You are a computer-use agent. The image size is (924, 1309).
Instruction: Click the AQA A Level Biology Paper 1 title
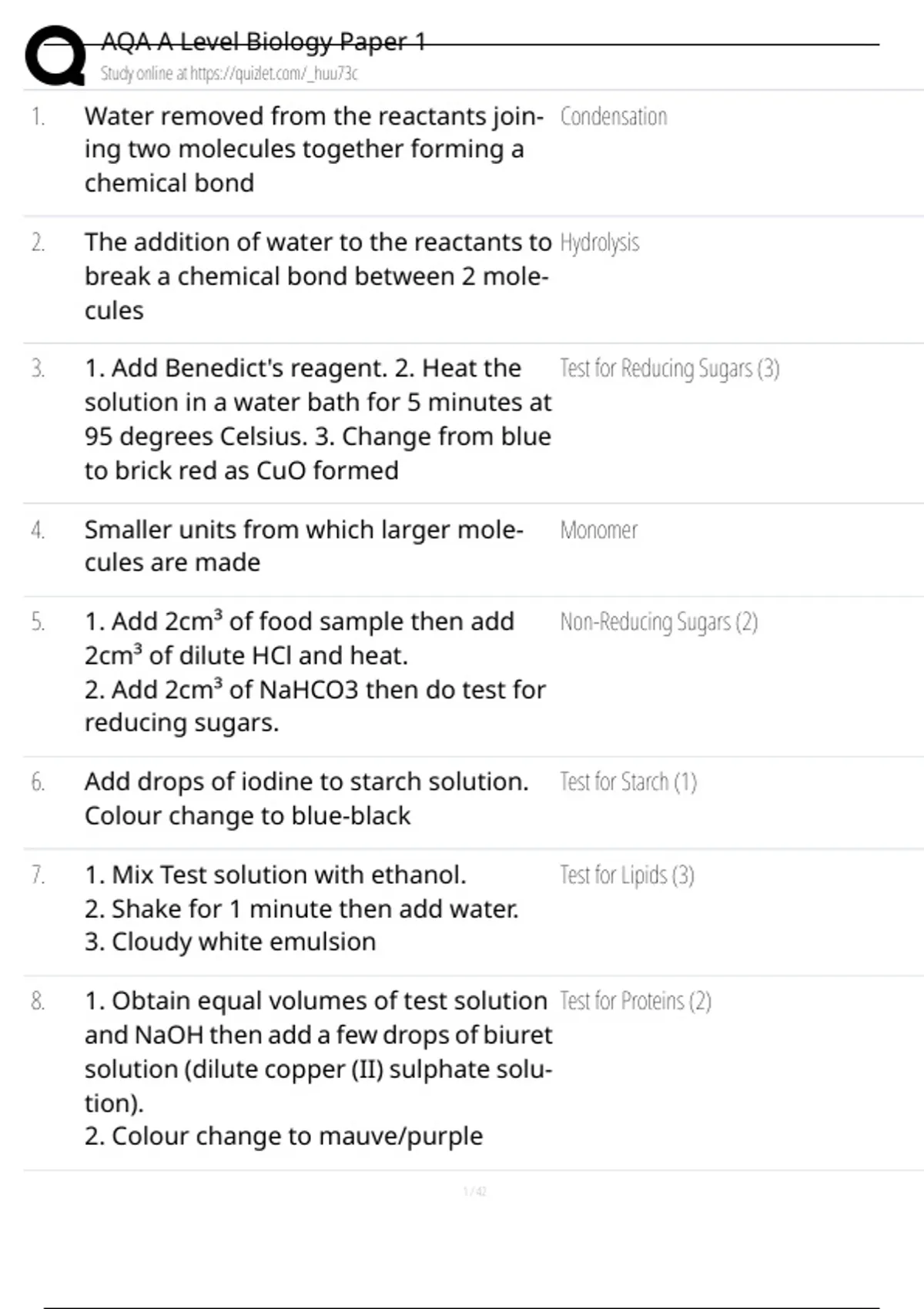263,42
